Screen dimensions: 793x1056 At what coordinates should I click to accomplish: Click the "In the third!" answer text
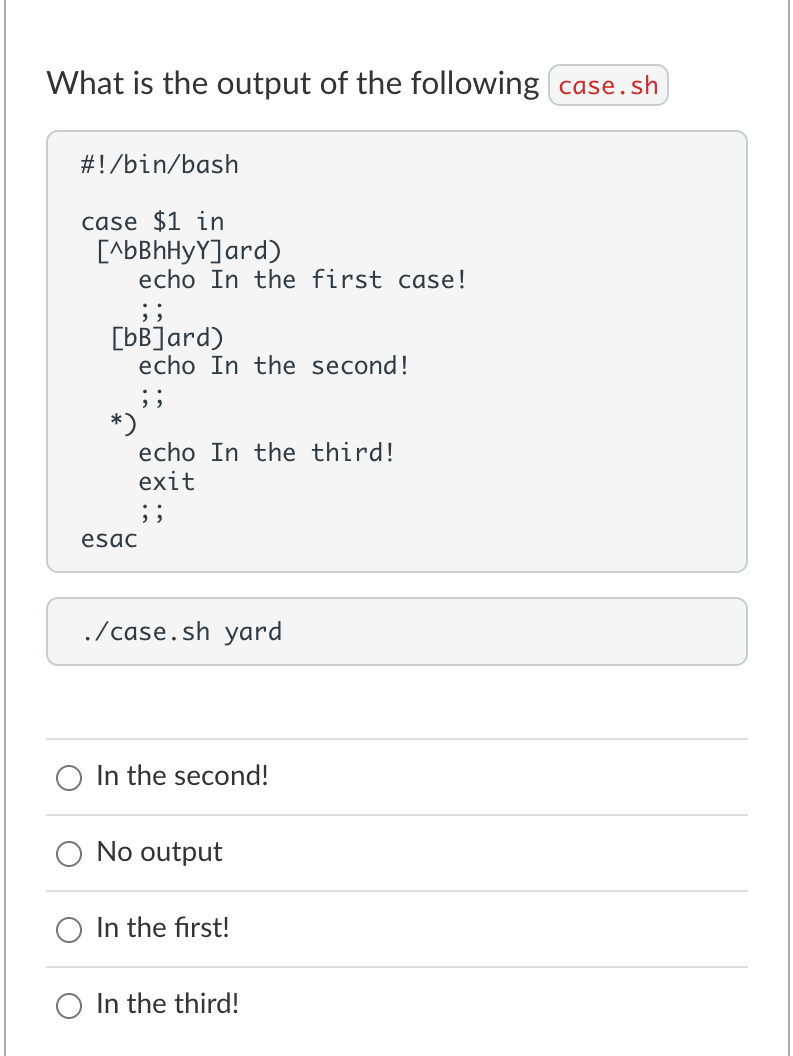(x=167, y=1003)
